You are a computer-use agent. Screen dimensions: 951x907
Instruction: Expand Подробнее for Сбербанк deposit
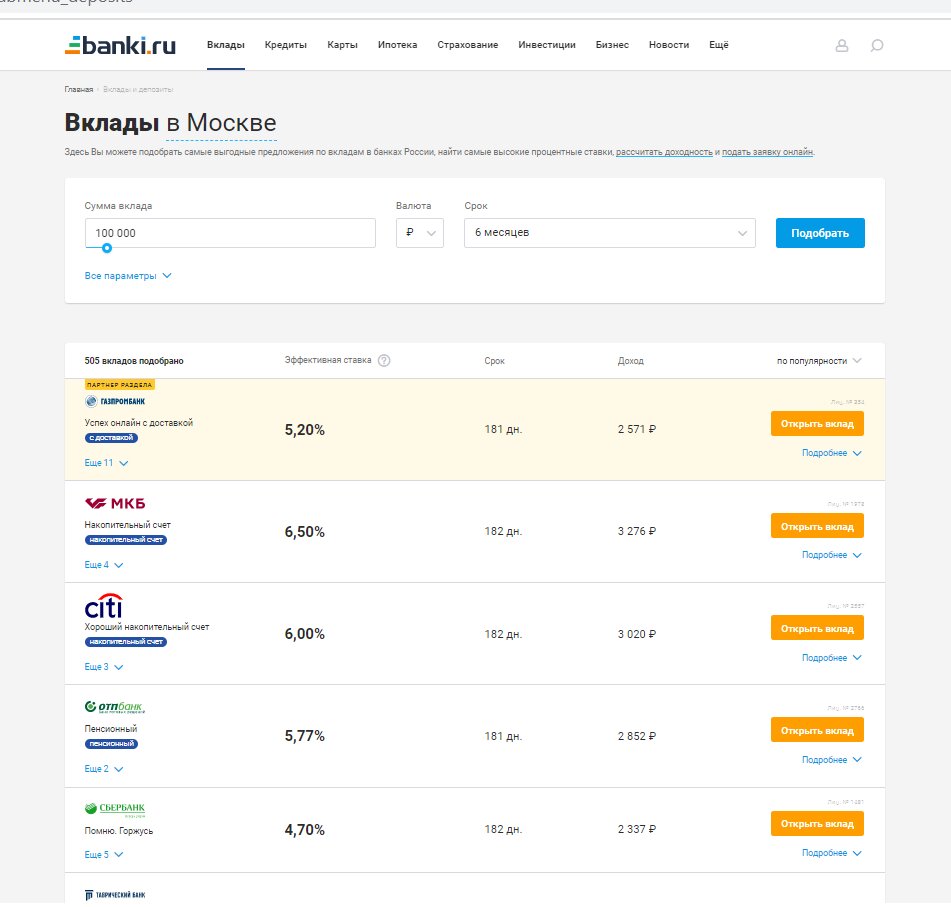click(x=832, y=853)
